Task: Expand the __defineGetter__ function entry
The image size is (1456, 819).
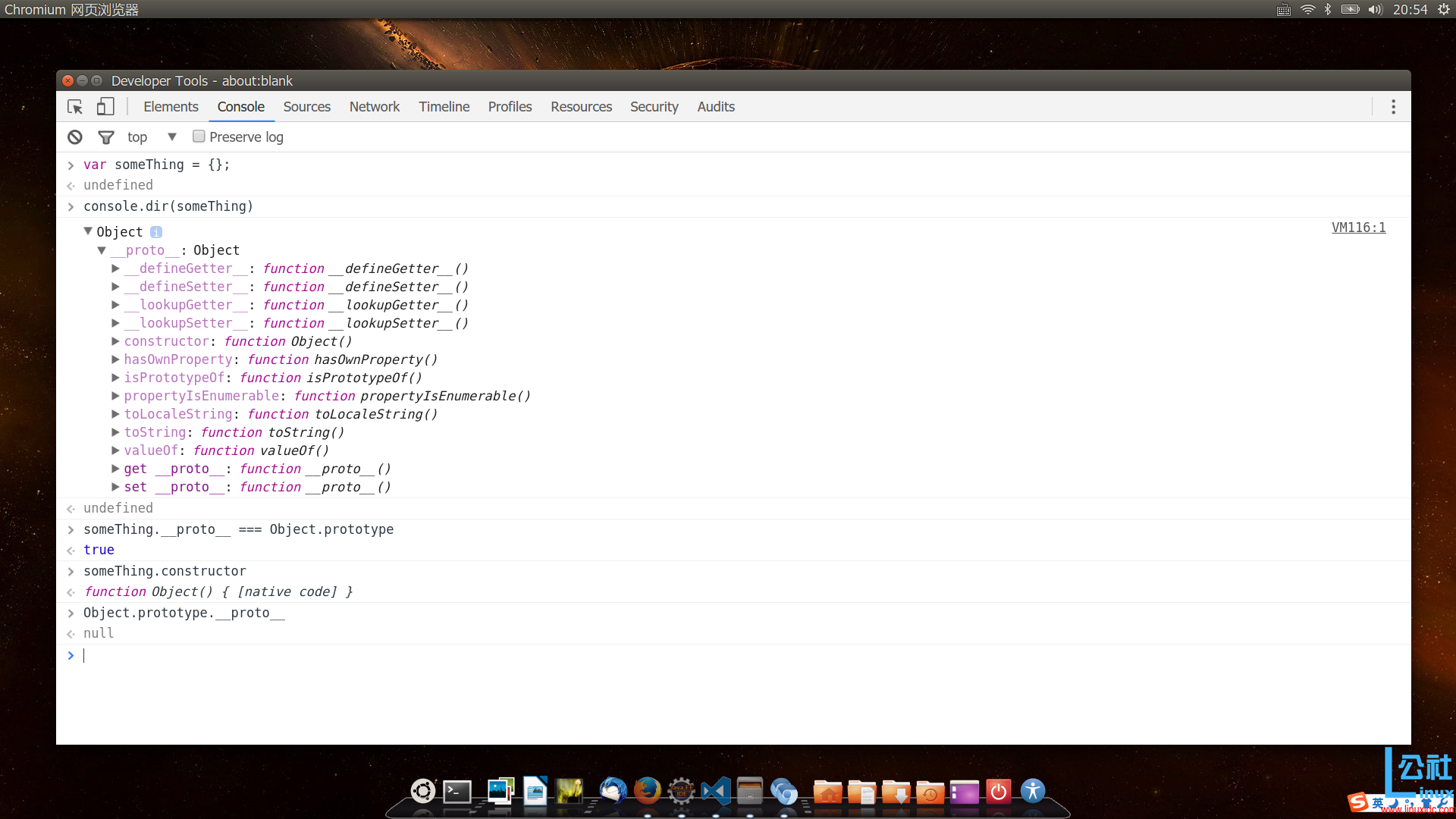Action: [x=115, y=268]
